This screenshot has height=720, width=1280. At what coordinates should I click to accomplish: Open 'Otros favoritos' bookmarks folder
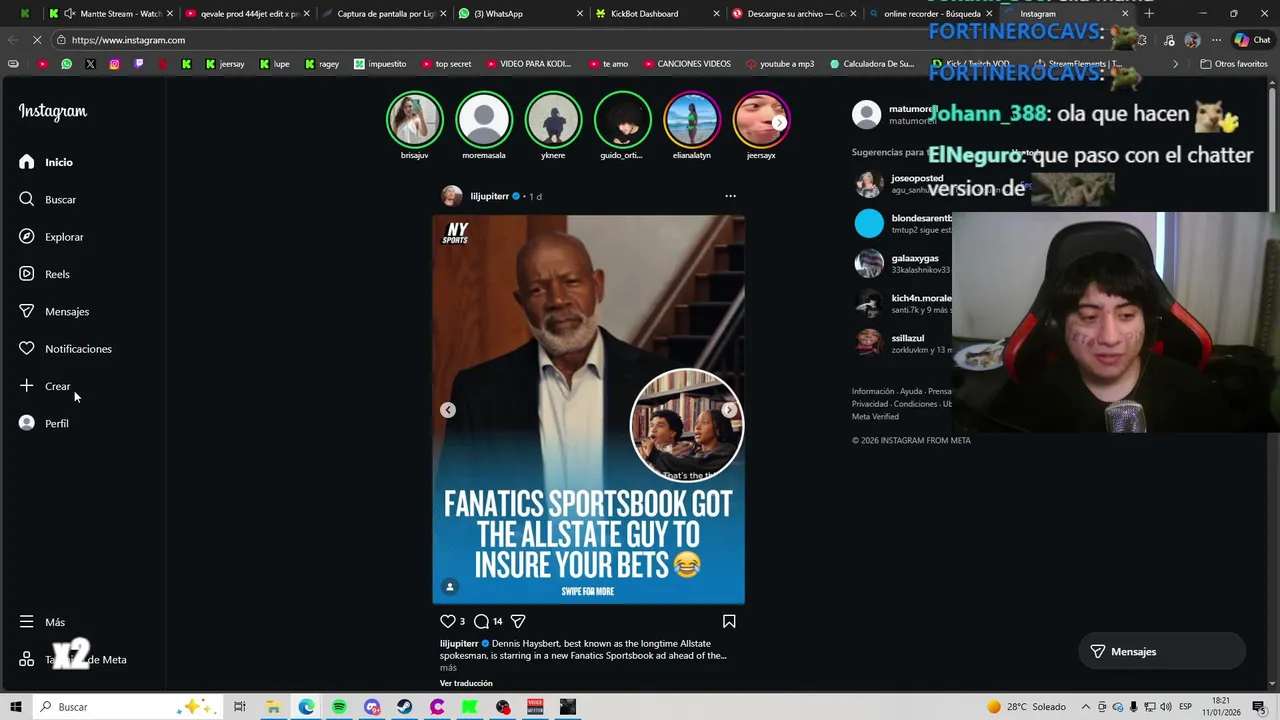pyautogui.click(x=1234, y=64)
